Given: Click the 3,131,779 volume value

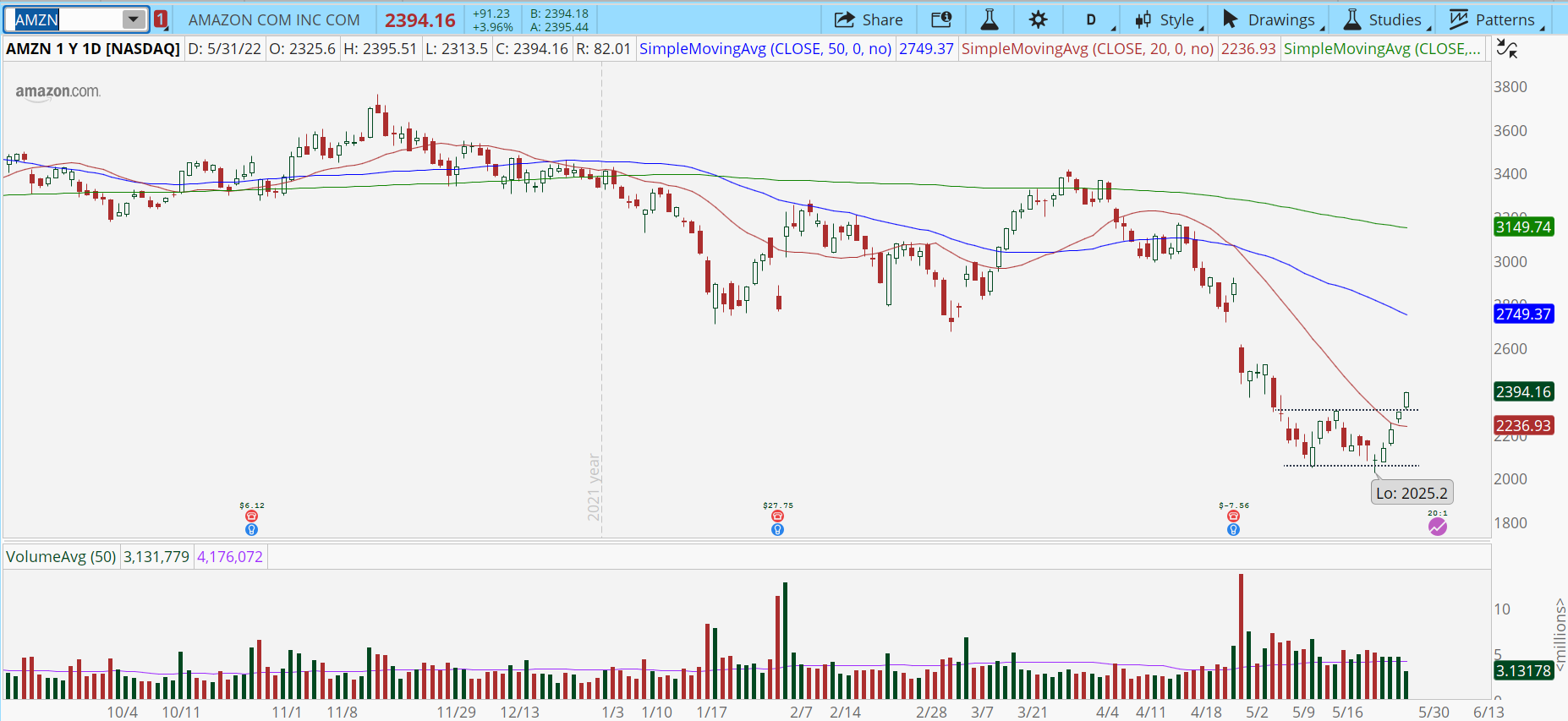Looking at the screenshot, I should point(156,557).
